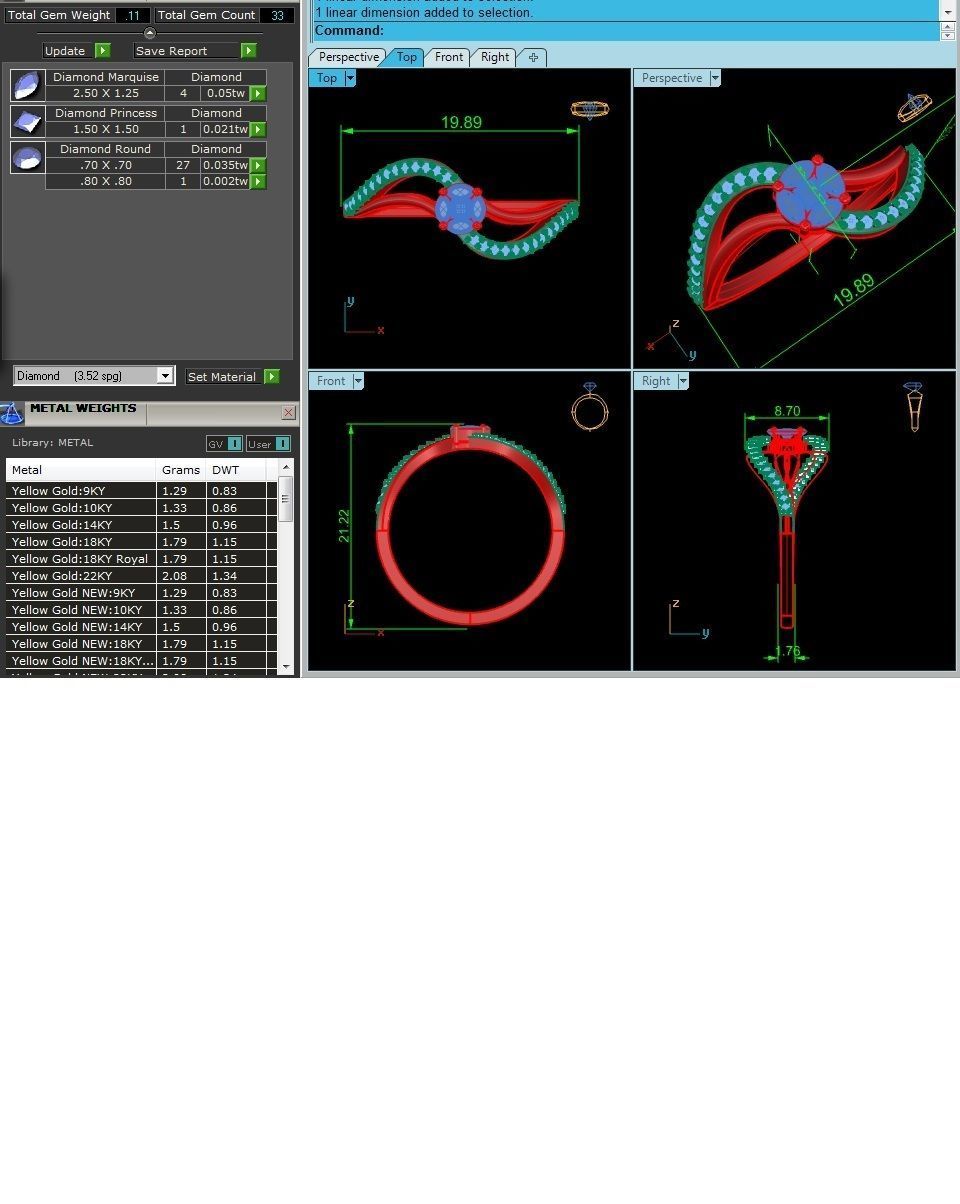The height and width of the screenshot is (1204, 960).
Task: Click the Total Gem Count value field
Action: [277, 15]
